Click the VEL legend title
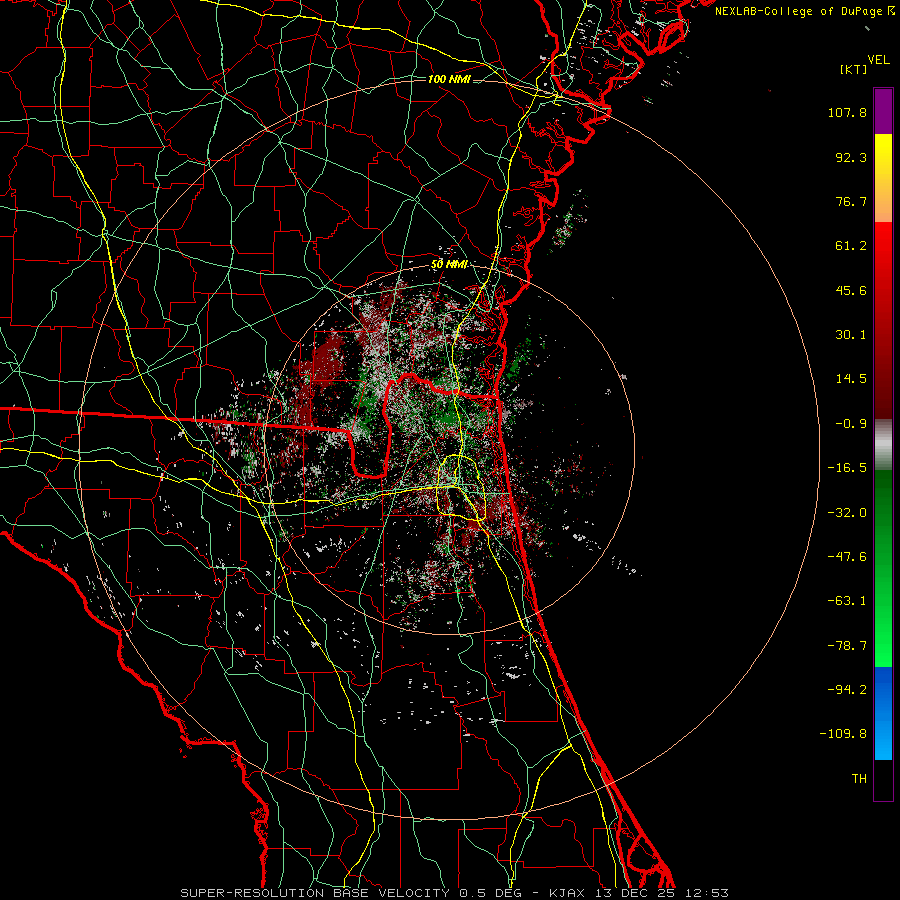The image size is (900, 900). (878, 60)
